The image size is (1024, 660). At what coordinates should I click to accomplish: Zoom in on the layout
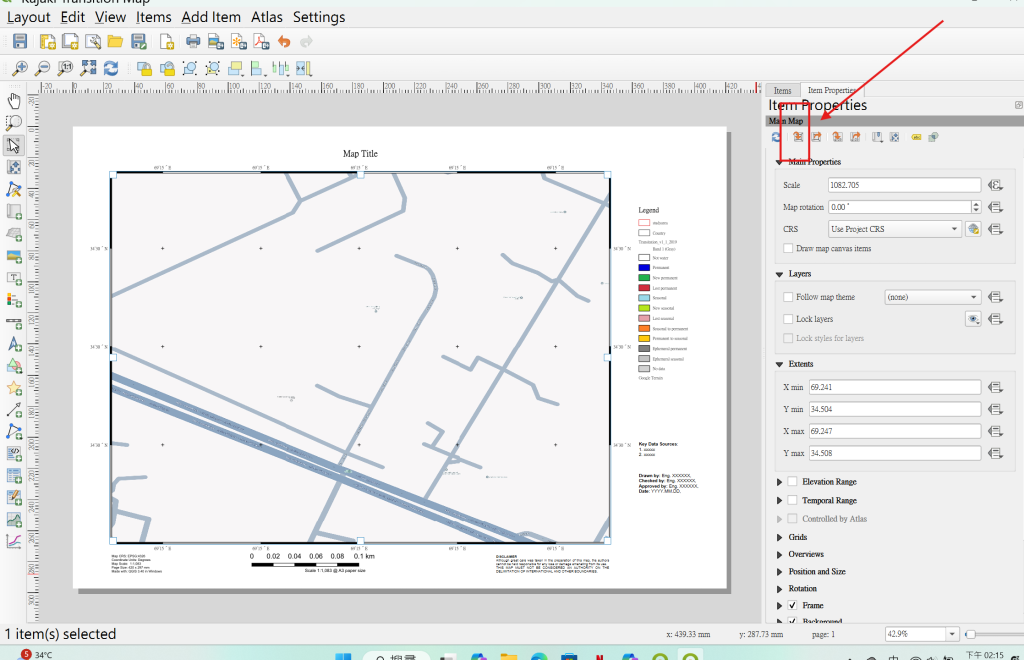tap(20, 68)
